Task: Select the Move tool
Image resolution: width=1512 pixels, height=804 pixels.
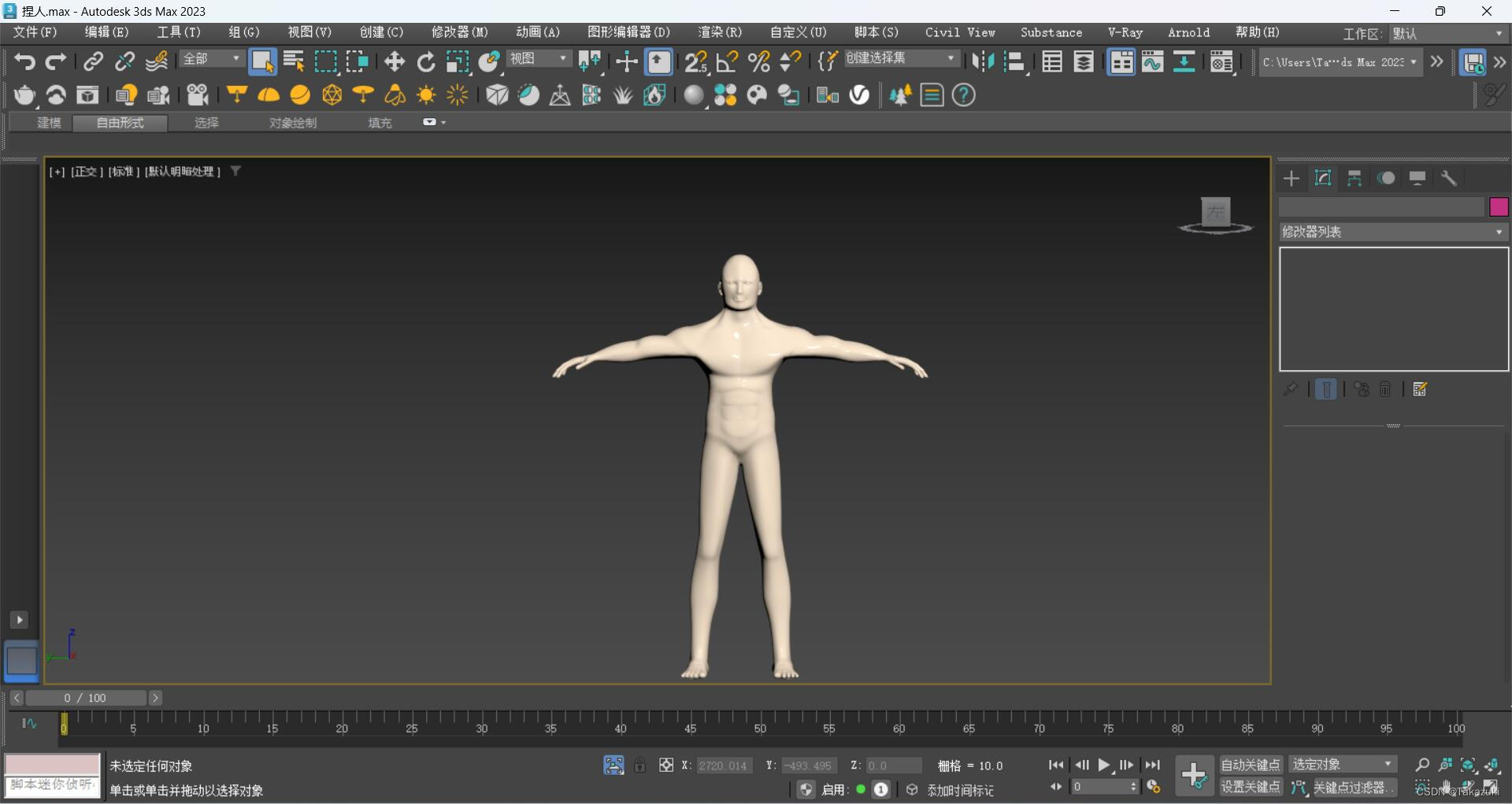Action: pos(394,61)
